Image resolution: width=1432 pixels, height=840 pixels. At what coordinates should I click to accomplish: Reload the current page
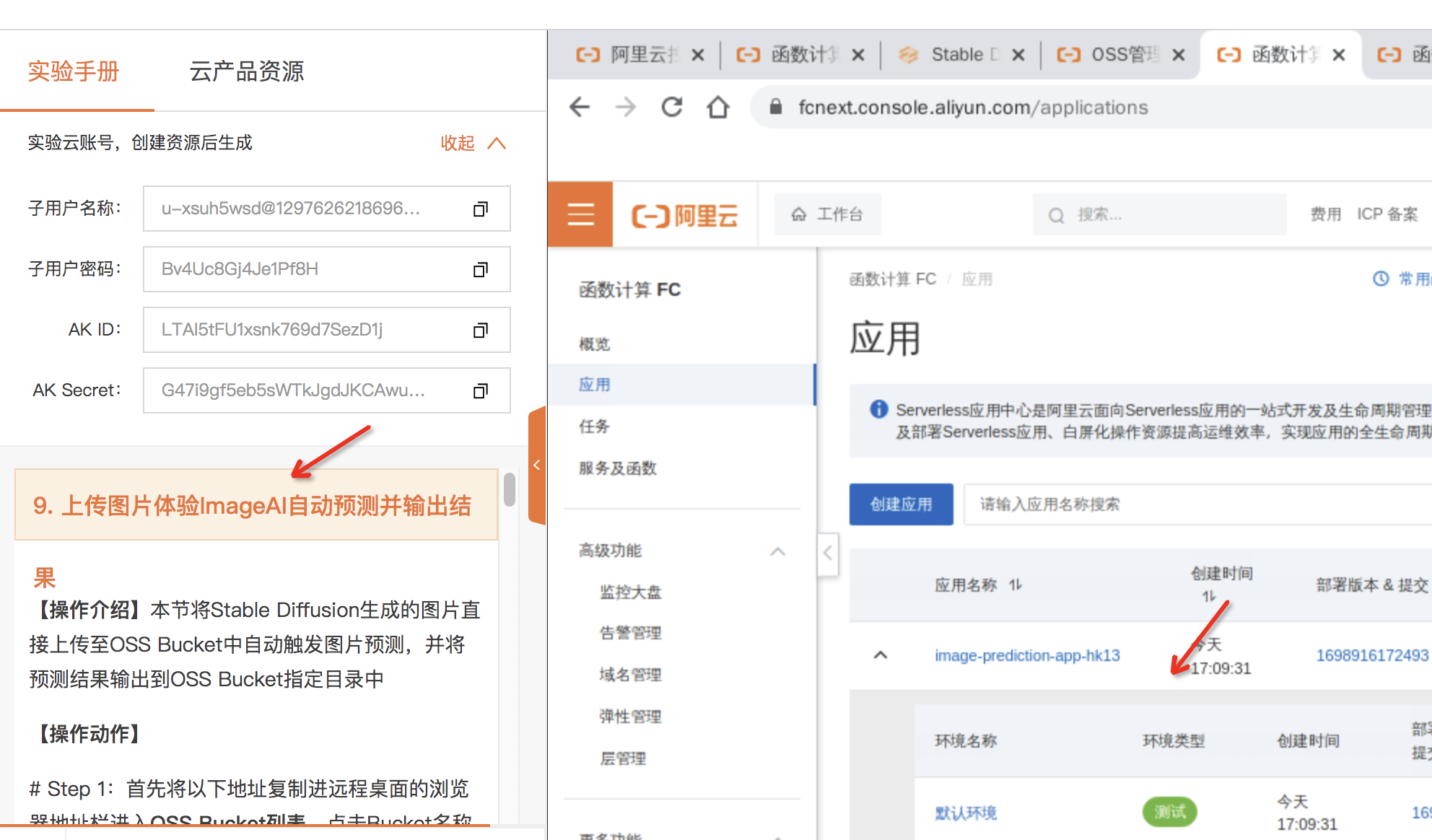coord(672,108)
